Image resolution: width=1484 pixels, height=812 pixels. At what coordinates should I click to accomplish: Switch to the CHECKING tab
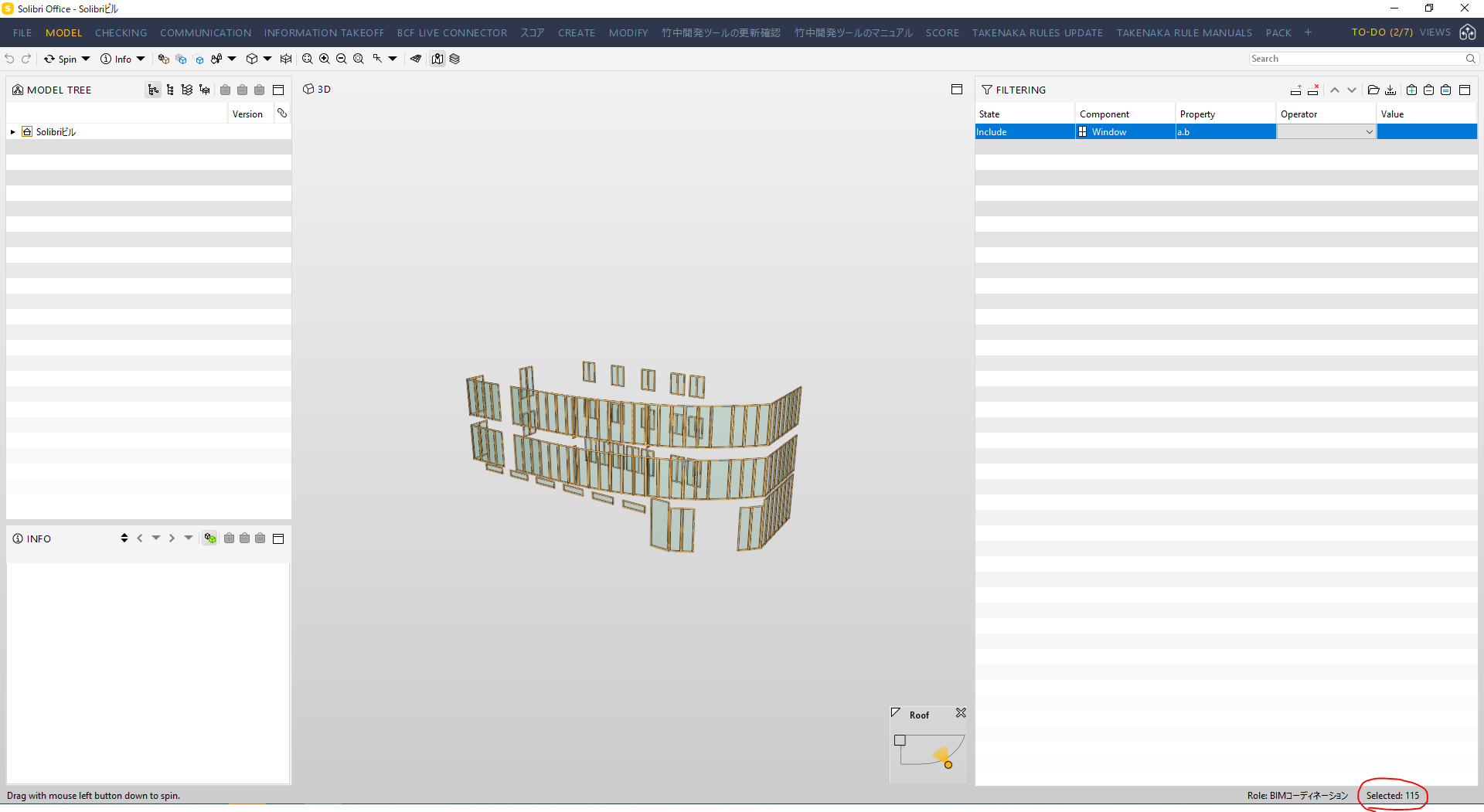pos(121,32)
